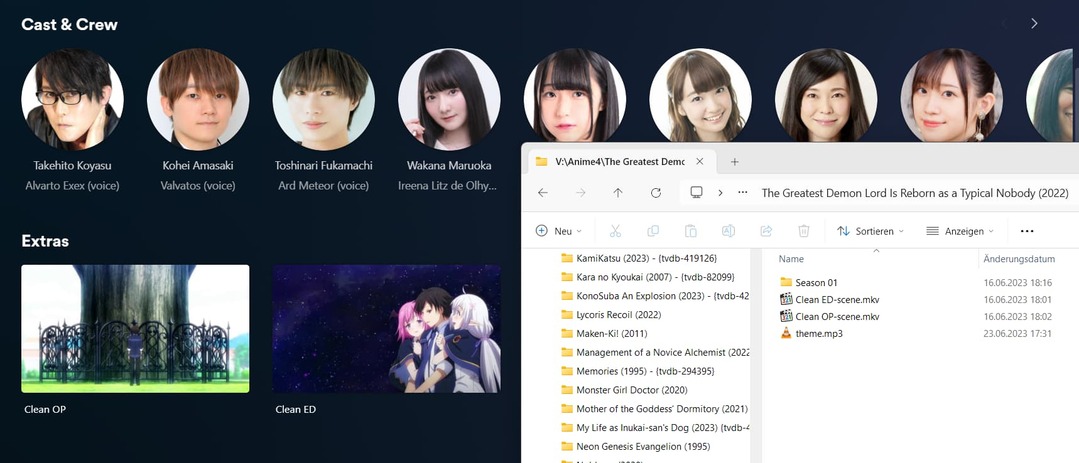The width and height of the screenshot is (1079, 463).
Task: Select Maken-Ki! (2011) folder
Action: [x=603, y=333]
